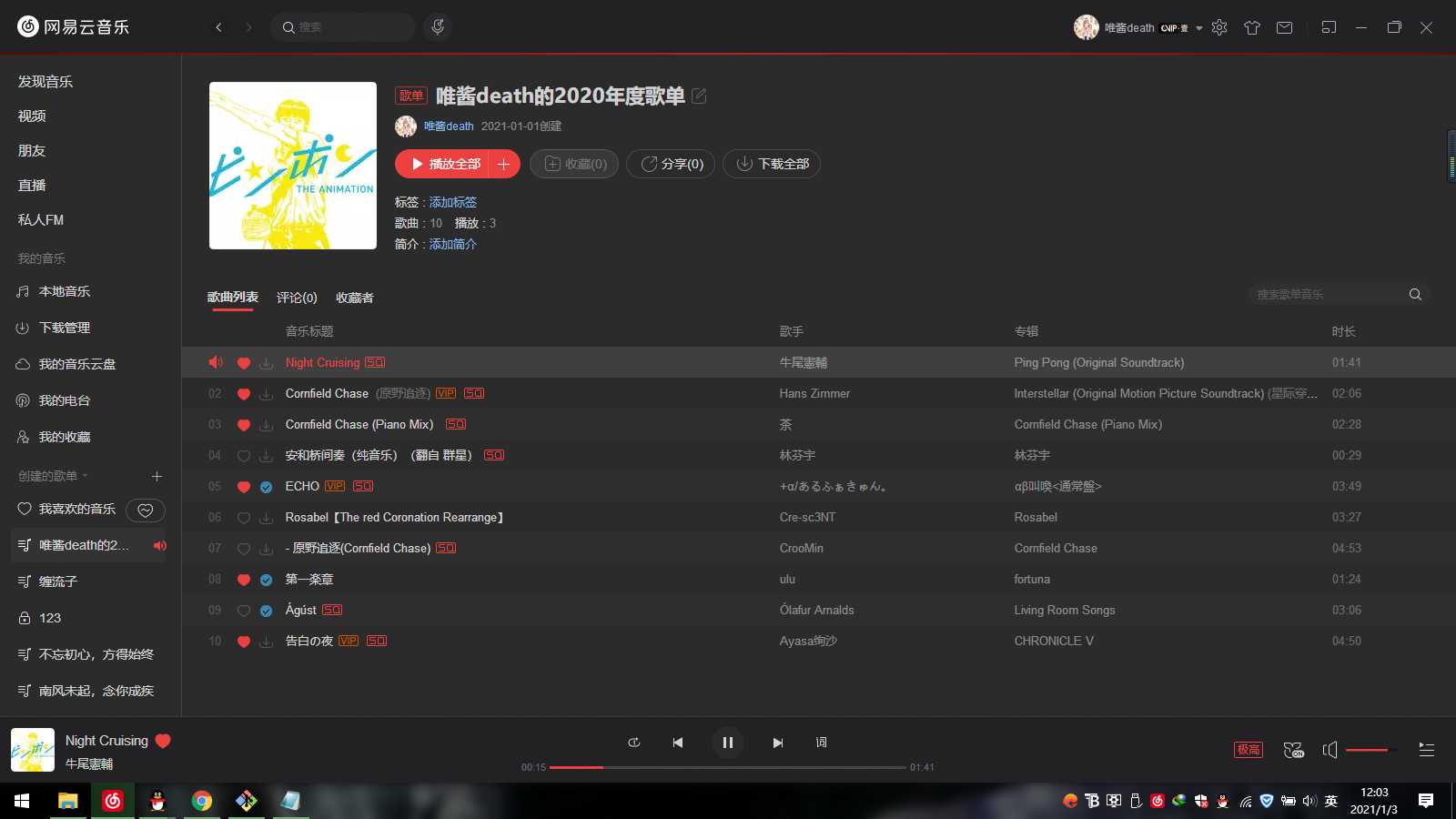Click 添加简介 link
The image size is (1456, 819).
coord(453,244)
